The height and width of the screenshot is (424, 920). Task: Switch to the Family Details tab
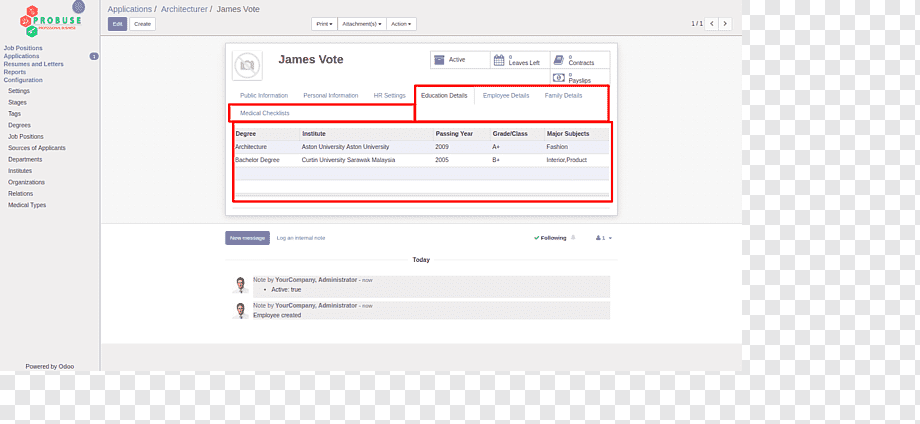tap(563, 96)
